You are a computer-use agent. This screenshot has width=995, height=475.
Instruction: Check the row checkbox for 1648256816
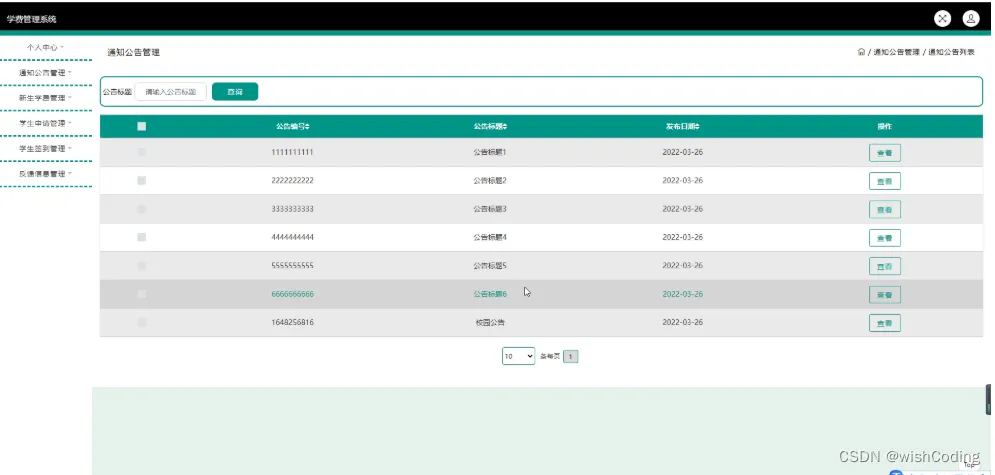[x=142, y=322]
